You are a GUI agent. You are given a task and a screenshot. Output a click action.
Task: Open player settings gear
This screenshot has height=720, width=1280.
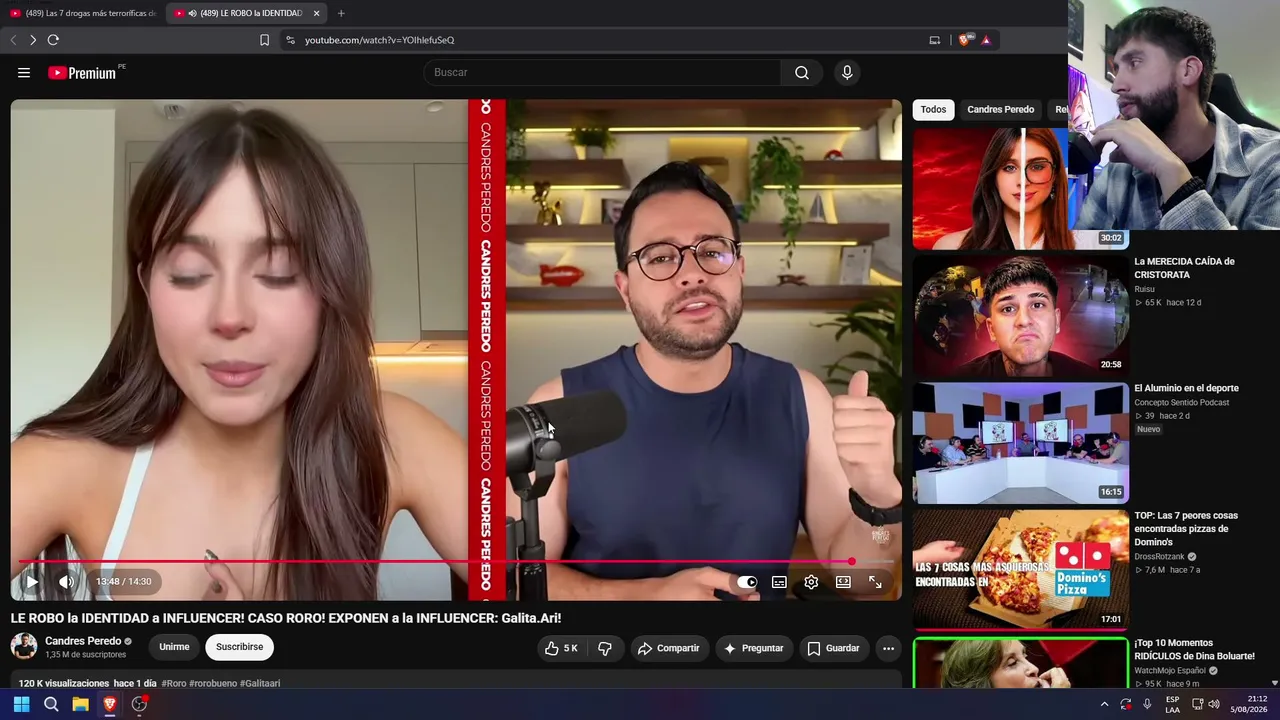(x=811, y=582)
